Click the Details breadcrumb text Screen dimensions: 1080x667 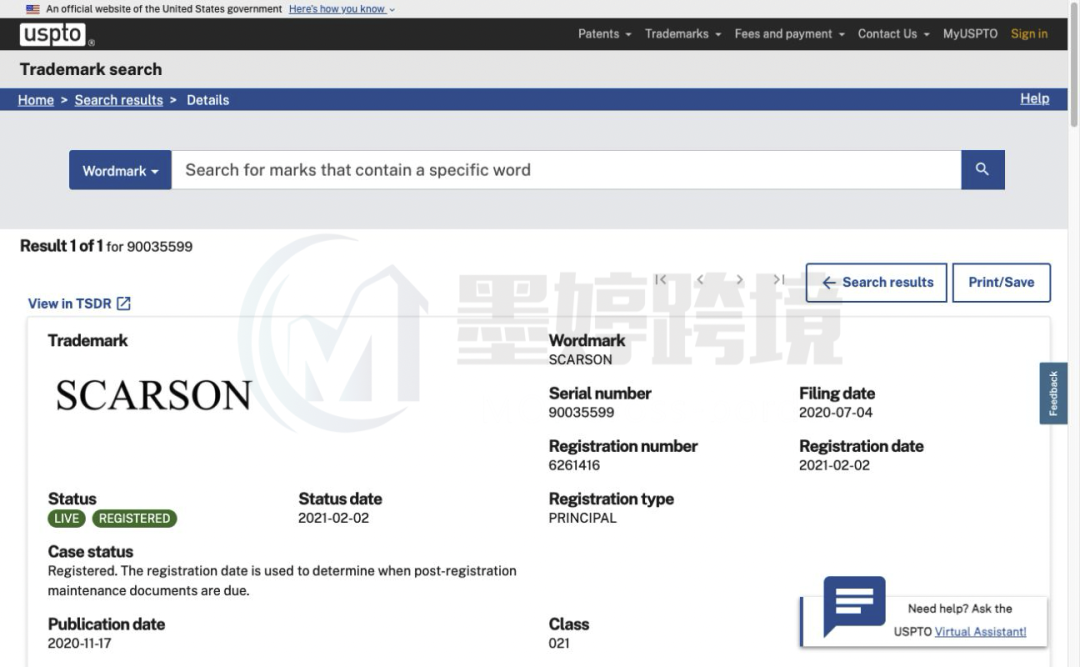208,100
